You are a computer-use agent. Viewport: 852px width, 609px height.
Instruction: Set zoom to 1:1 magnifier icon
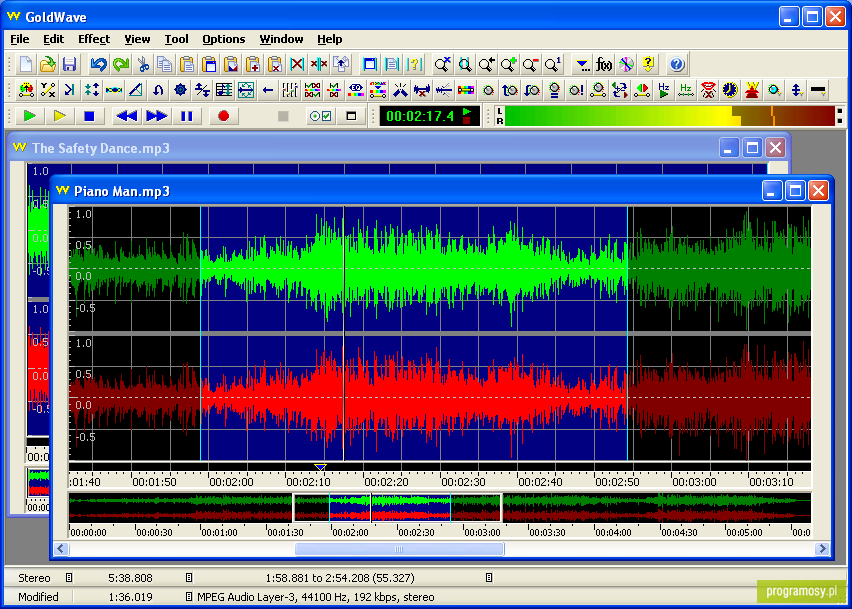pyautogui.click(x=553, y=65)
